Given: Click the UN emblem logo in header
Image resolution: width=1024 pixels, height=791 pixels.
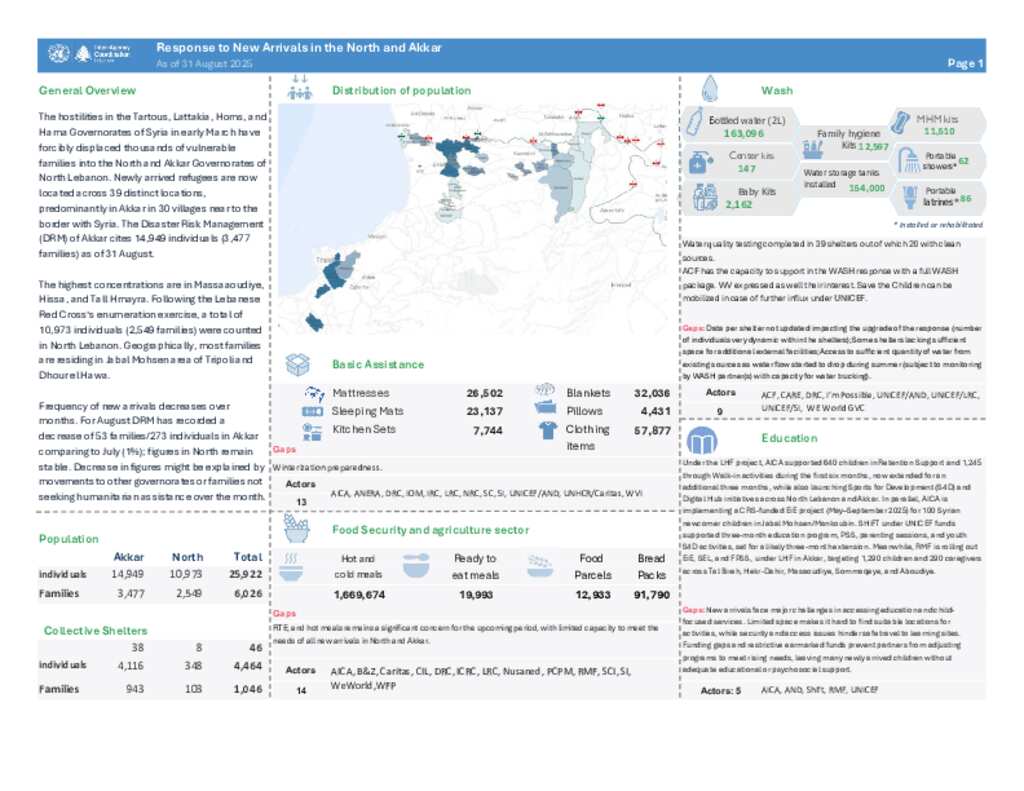Looking at the screenshot, I should point(58,54).
